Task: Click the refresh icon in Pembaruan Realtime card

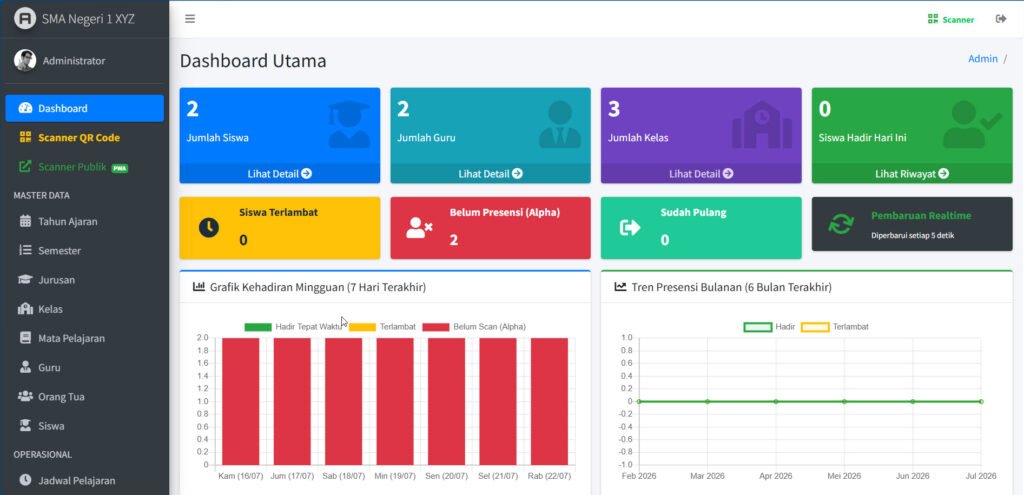Action: pos(840,224)
